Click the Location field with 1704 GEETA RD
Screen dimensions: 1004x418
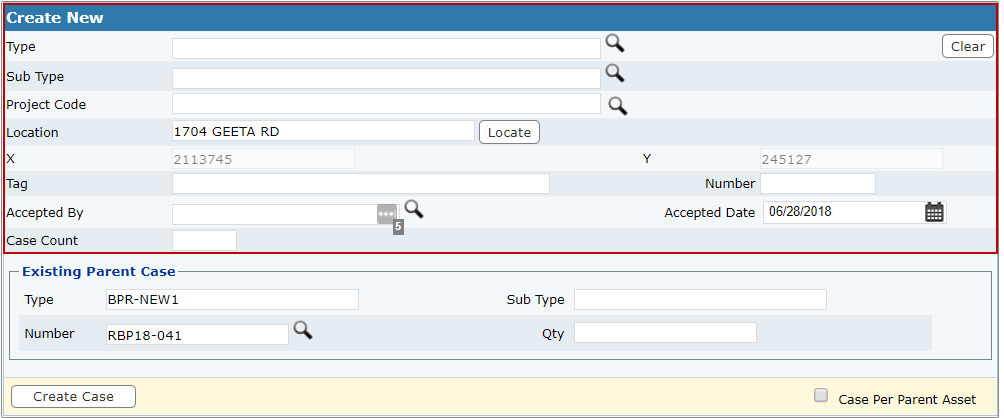(x=323, y=131)
